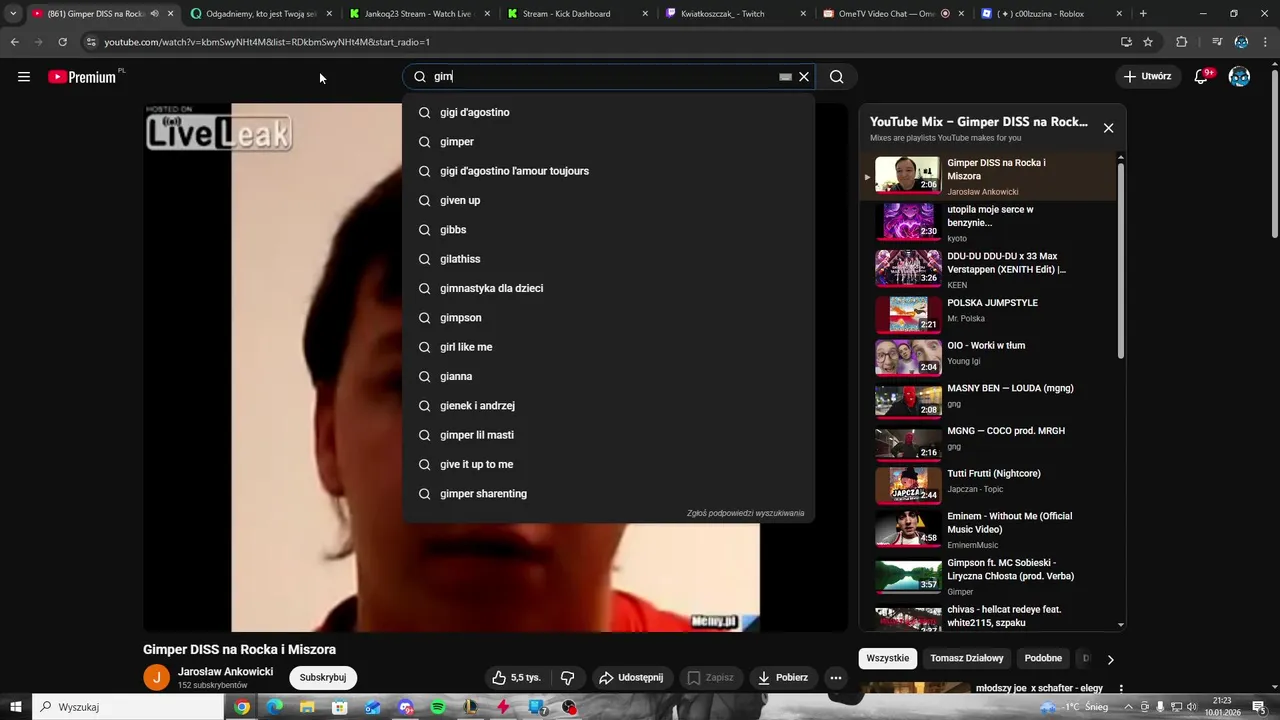Like the video with 5,5 tys.
Screen dimensions: 1280x720
tap(516, 677)
